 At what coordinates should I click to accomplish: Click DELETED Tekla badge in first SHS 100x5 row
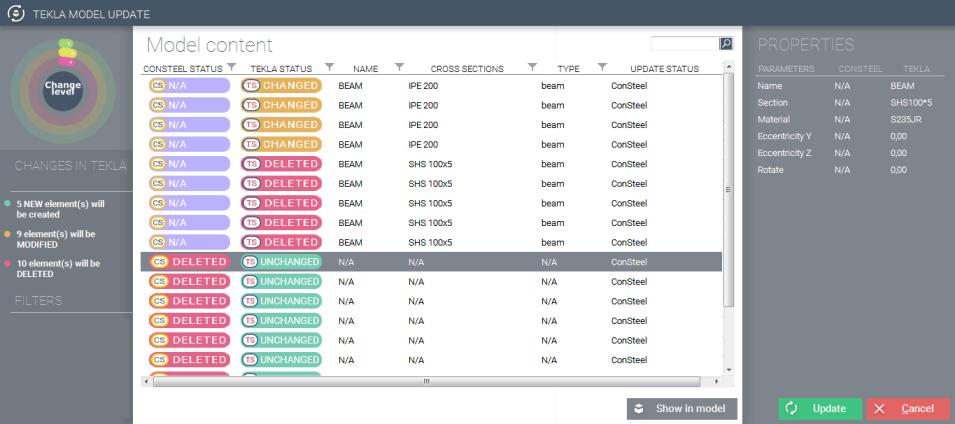tap(281, 164)
